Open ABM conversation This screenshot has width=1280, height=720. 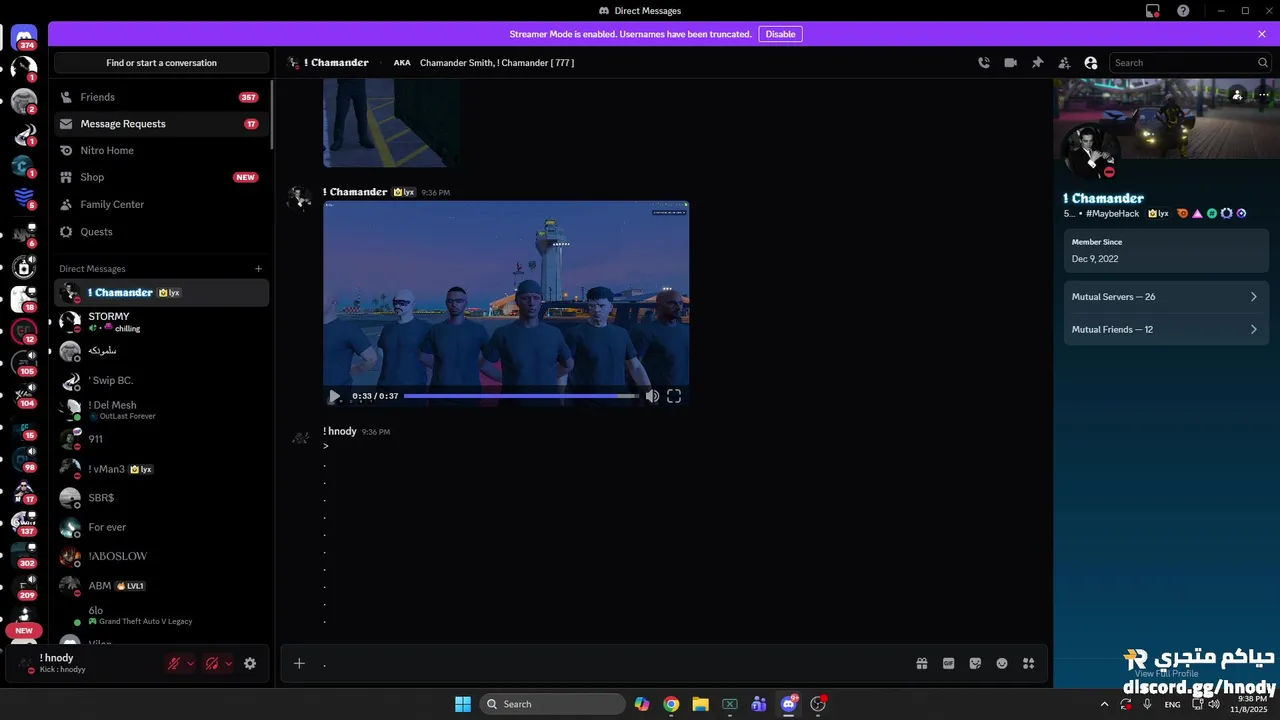pos(161,585)
